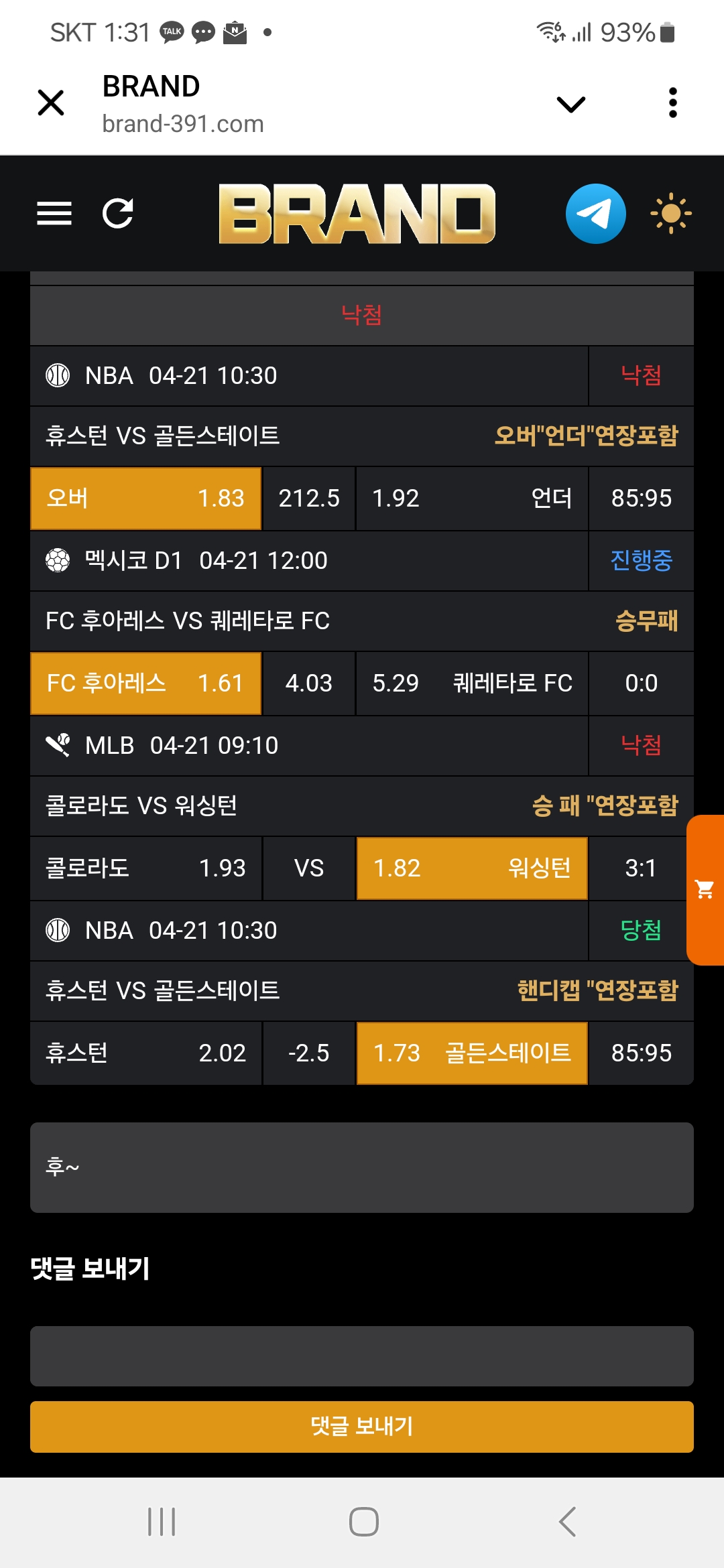Click the BRAND gold logo
Screen dimensions: 724x1568
pyautogui.click(x=357, y=214)
